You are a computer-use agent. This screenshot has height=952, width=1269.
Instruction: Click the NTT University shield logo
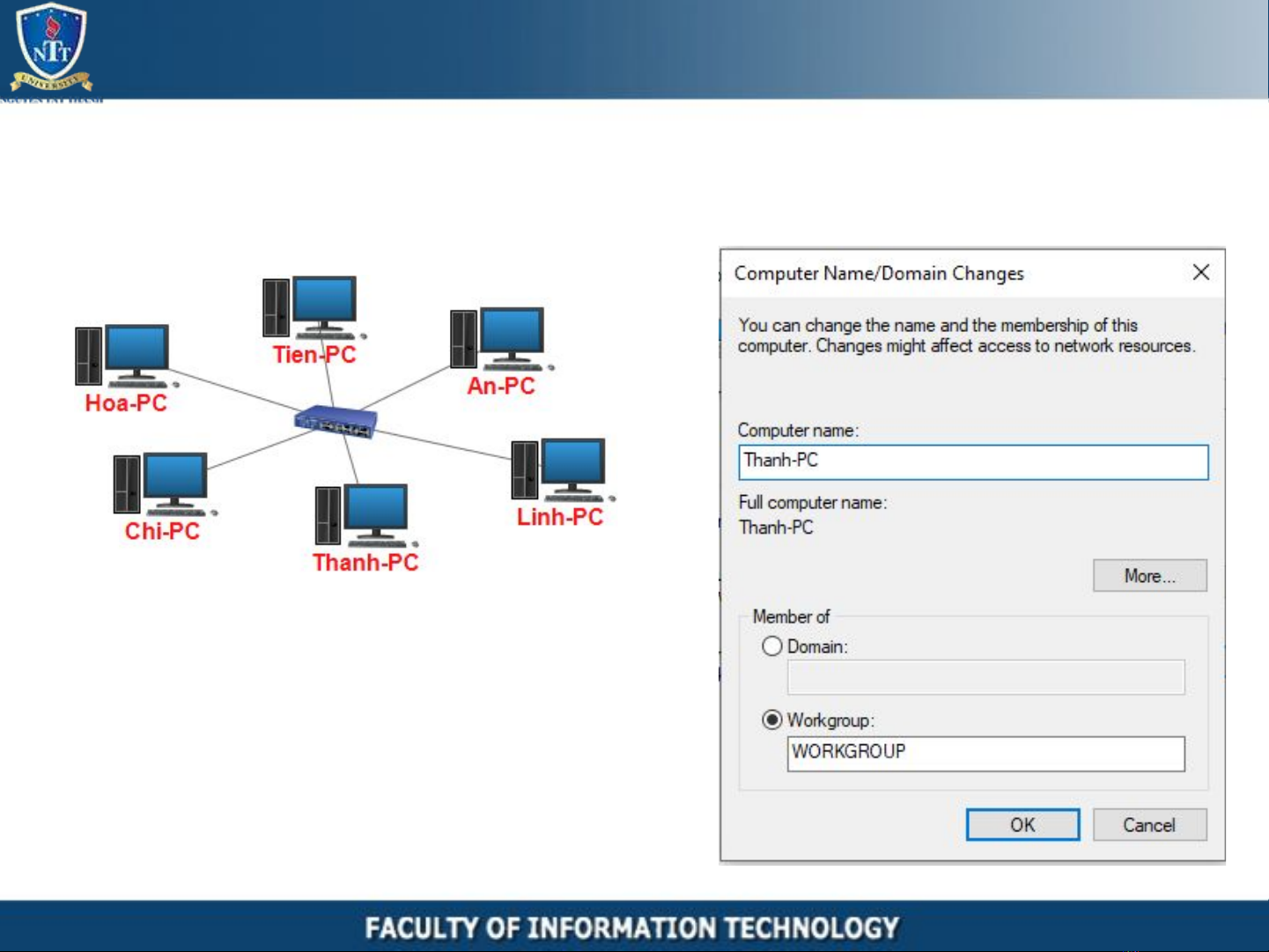point(51,47)
